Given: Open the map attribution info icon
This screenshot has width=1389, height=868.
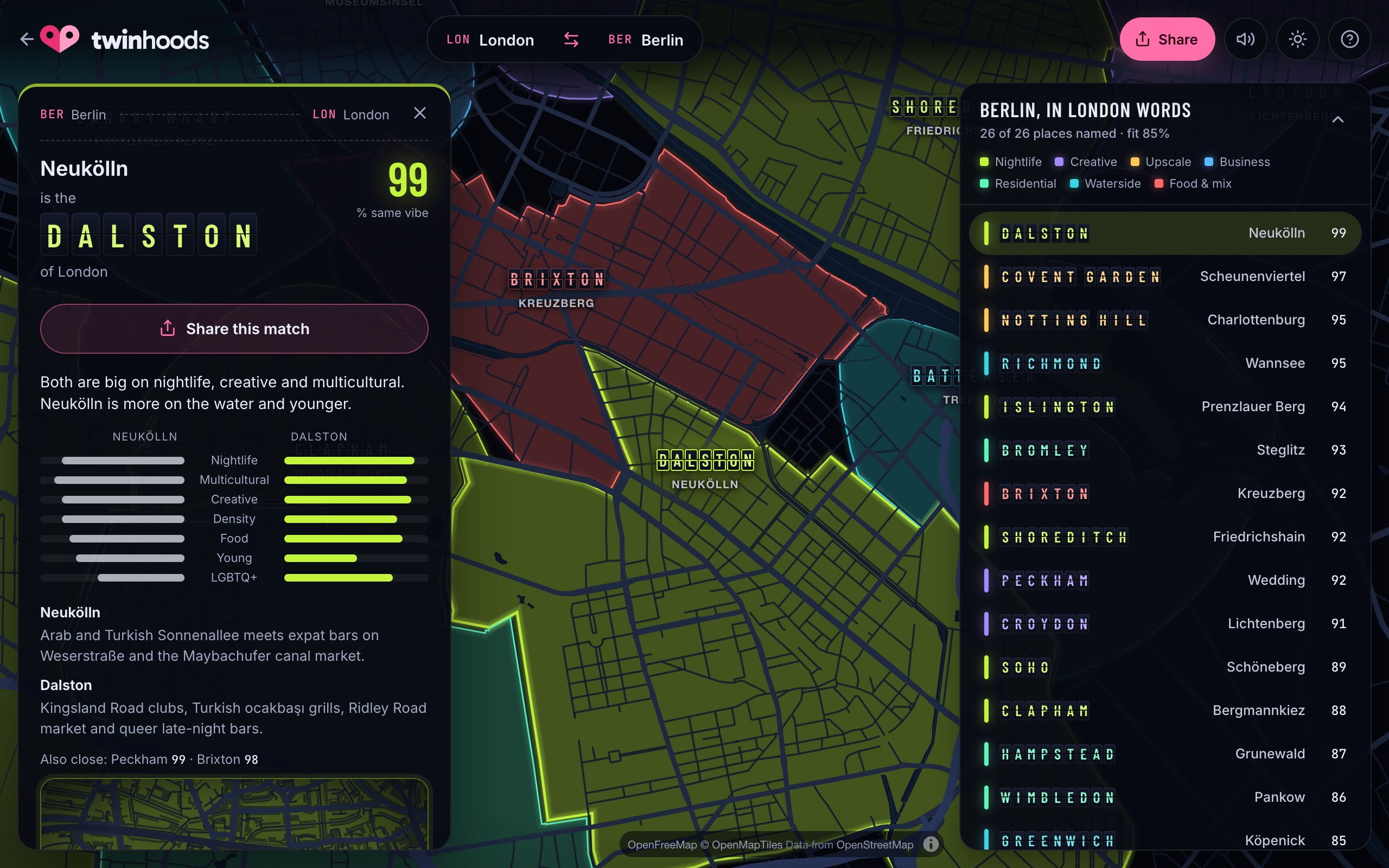Looking at the screenshot, I should pyautogui.click(x=931, y=844).
